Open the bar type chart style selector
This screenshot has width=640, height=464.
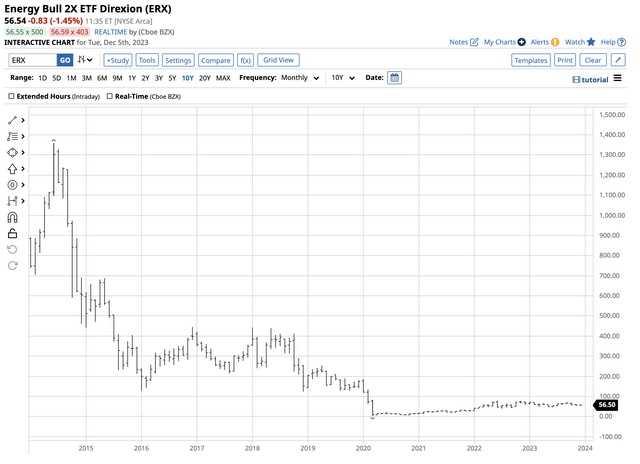[x=85, y=60]
